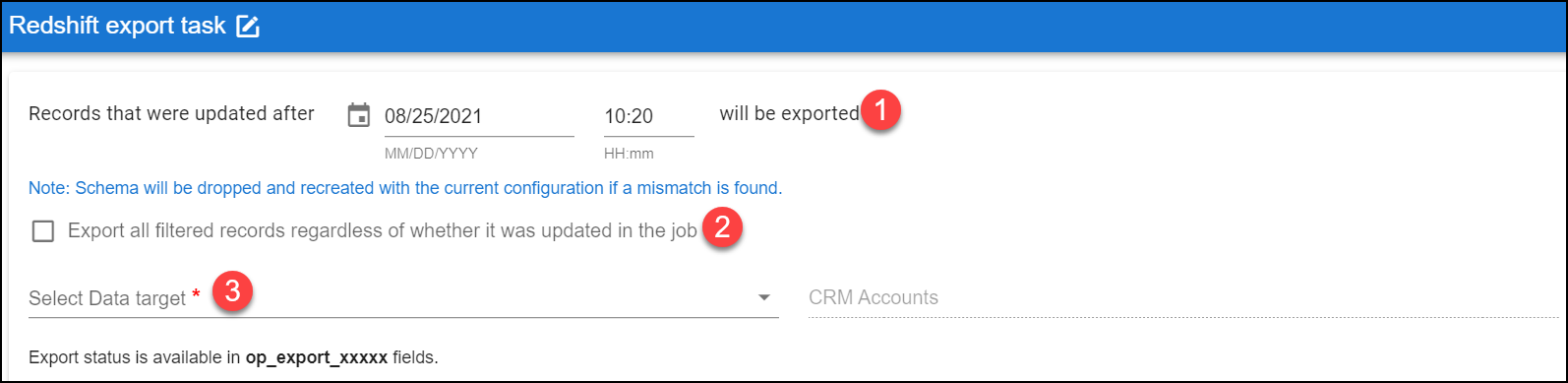
Task: Click the red annotation marker 3
Action: tap(232, 291)
